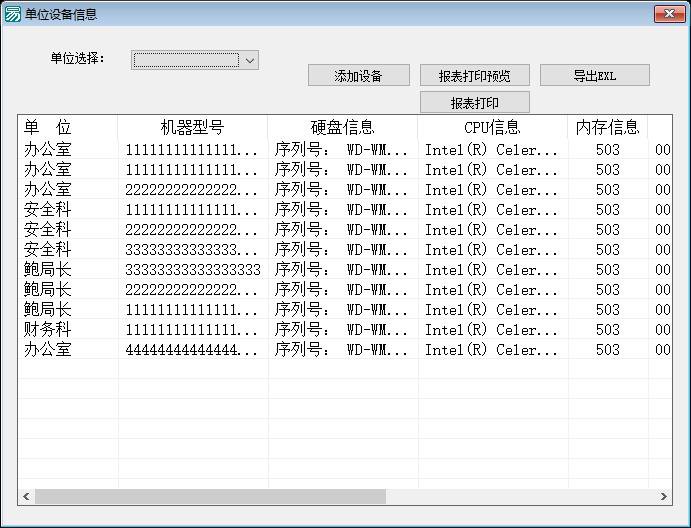The width and height of the screenshot is (691, 528).
Task: Click the 导出EXL export button
Action: click(x=594, y=76)
